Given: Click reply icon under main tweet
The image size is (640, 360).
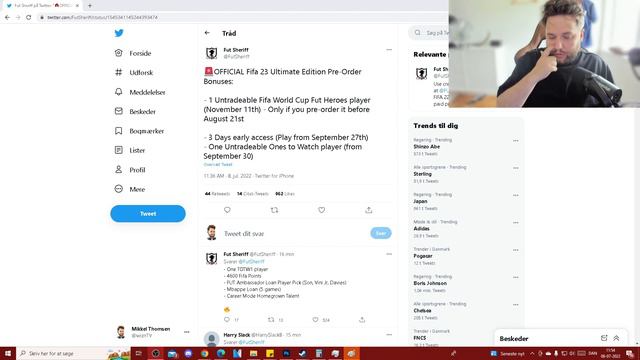Looking at the screenshot, I should click(227, 210).
